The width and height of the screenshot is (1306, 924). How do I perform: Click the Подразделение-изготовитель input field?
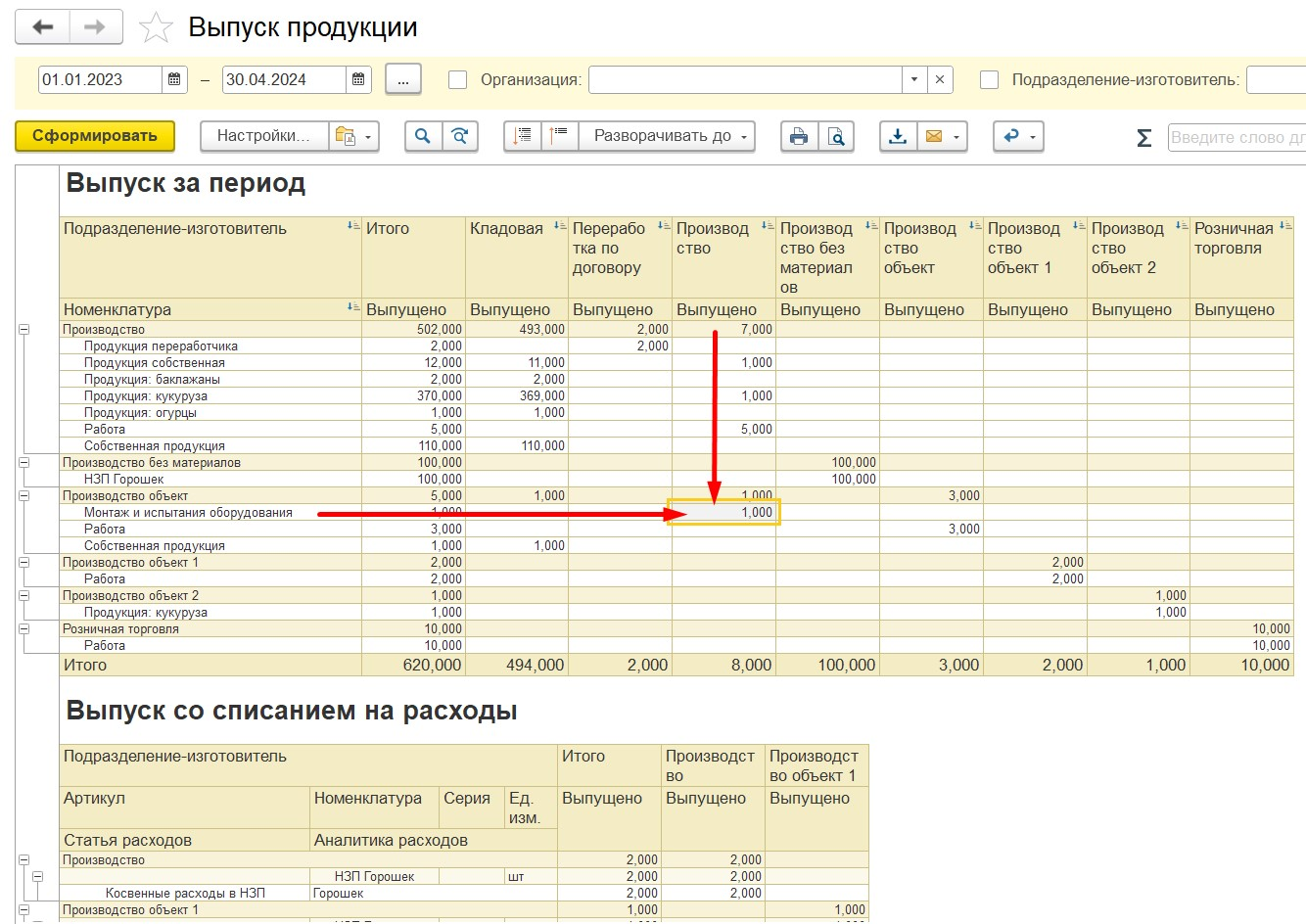(1276, 80)
